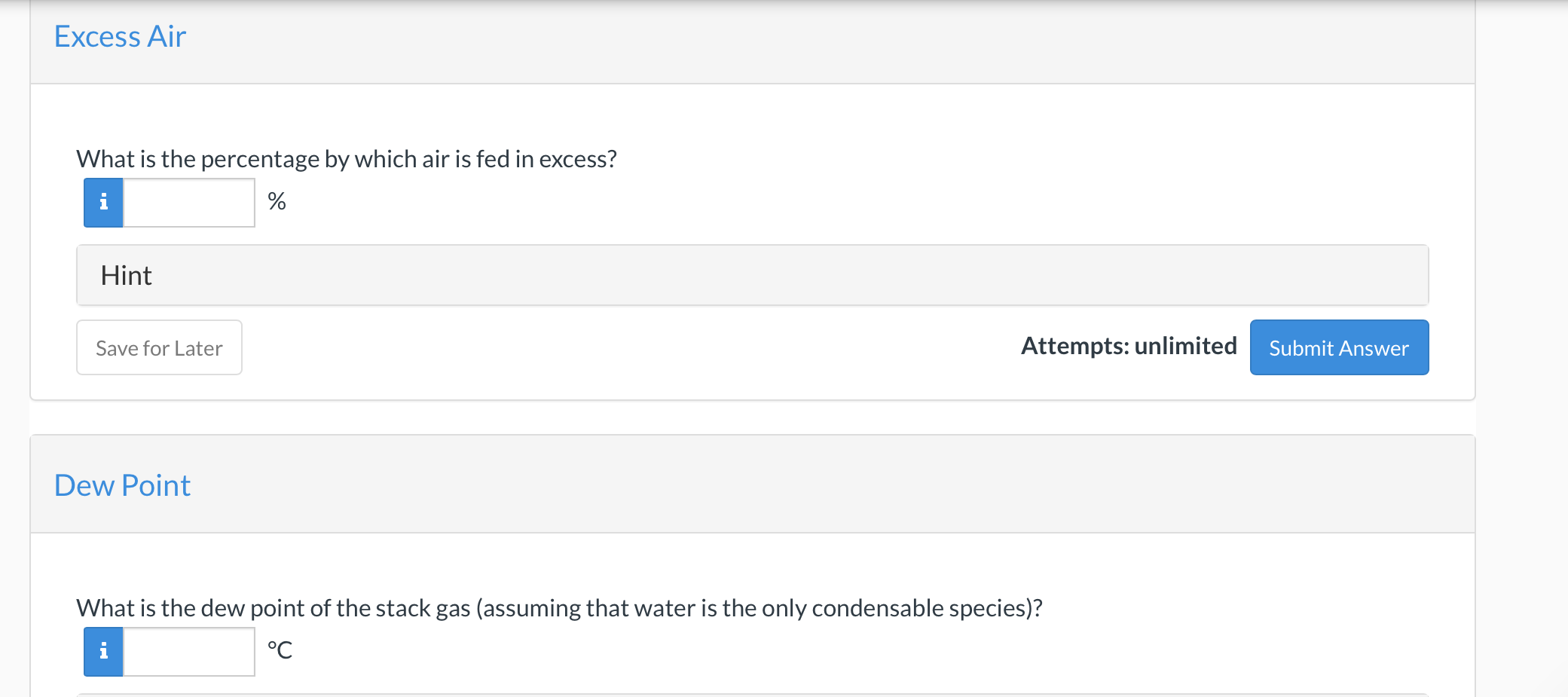Expand the Hint panel

pos(752,275)
